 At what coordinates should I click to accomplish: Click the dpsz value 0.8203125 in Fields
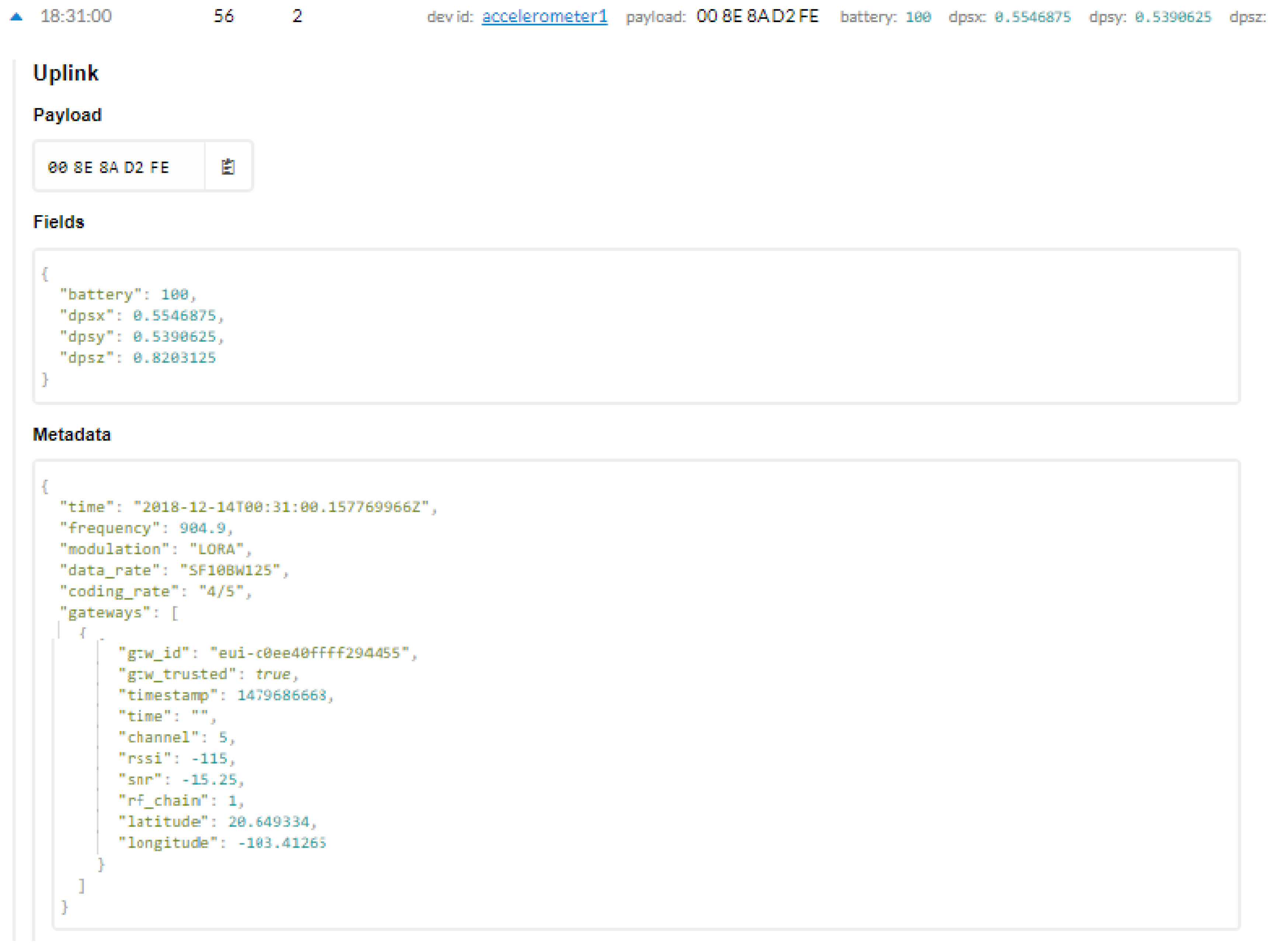174,358
